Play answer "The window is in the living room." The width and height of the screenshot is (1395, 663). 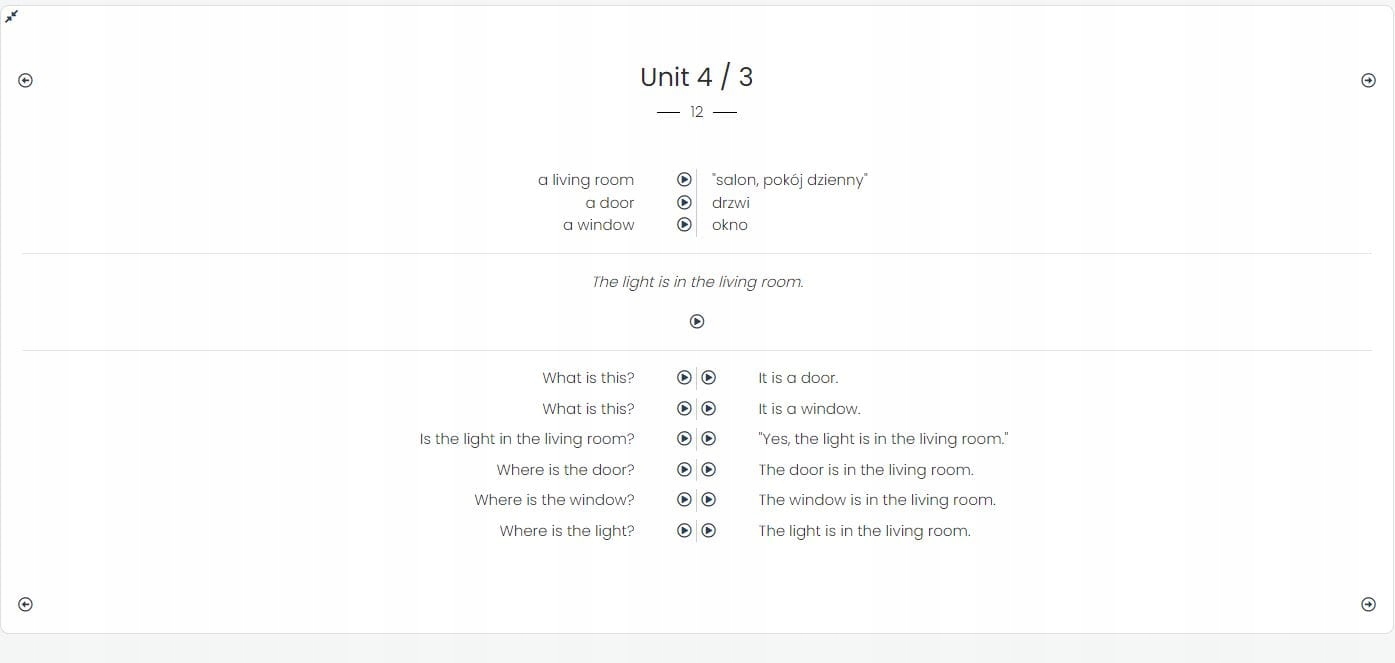tap(709, 500)
